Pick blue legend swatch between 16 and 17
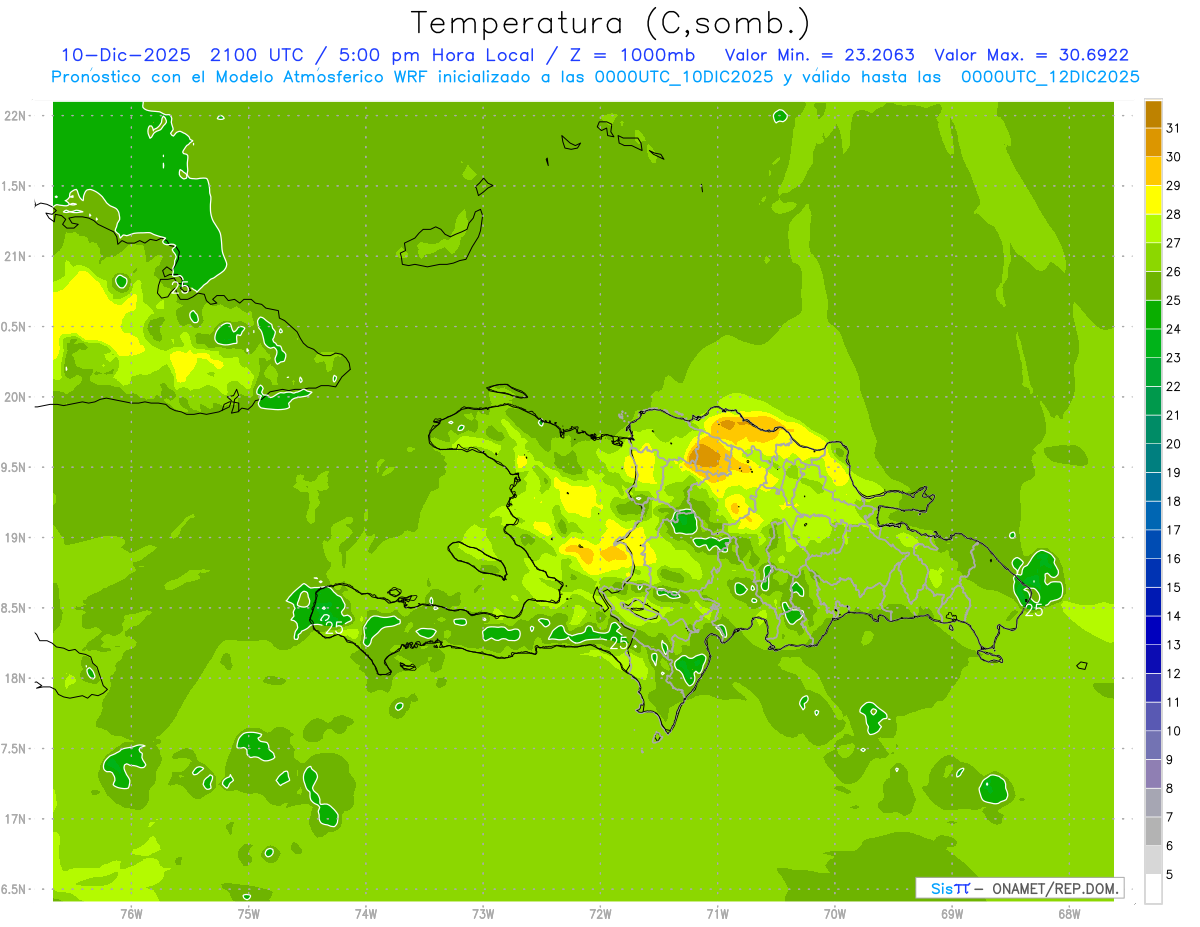 point(1153,545)
